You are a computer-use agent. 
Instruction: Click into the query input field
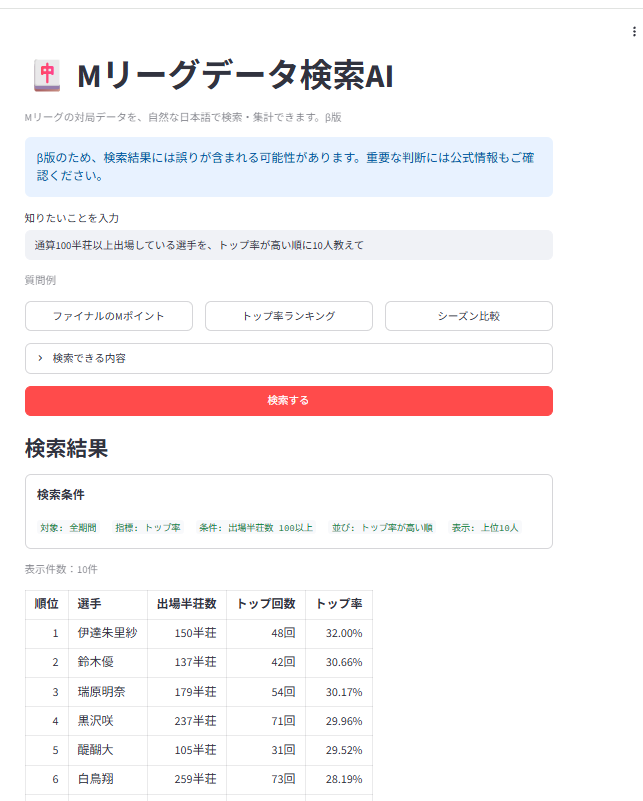[289, 245]
